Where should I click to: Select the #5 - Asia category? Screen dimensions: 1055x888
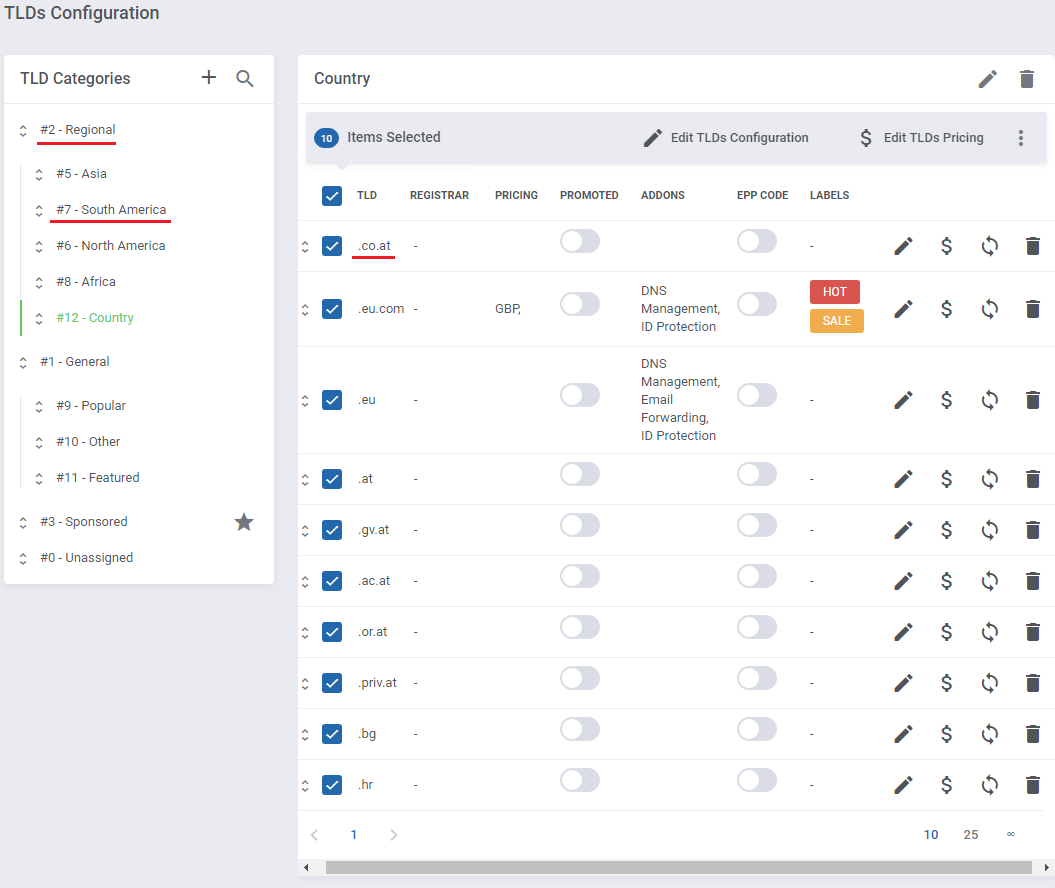[x=81, y=174]
